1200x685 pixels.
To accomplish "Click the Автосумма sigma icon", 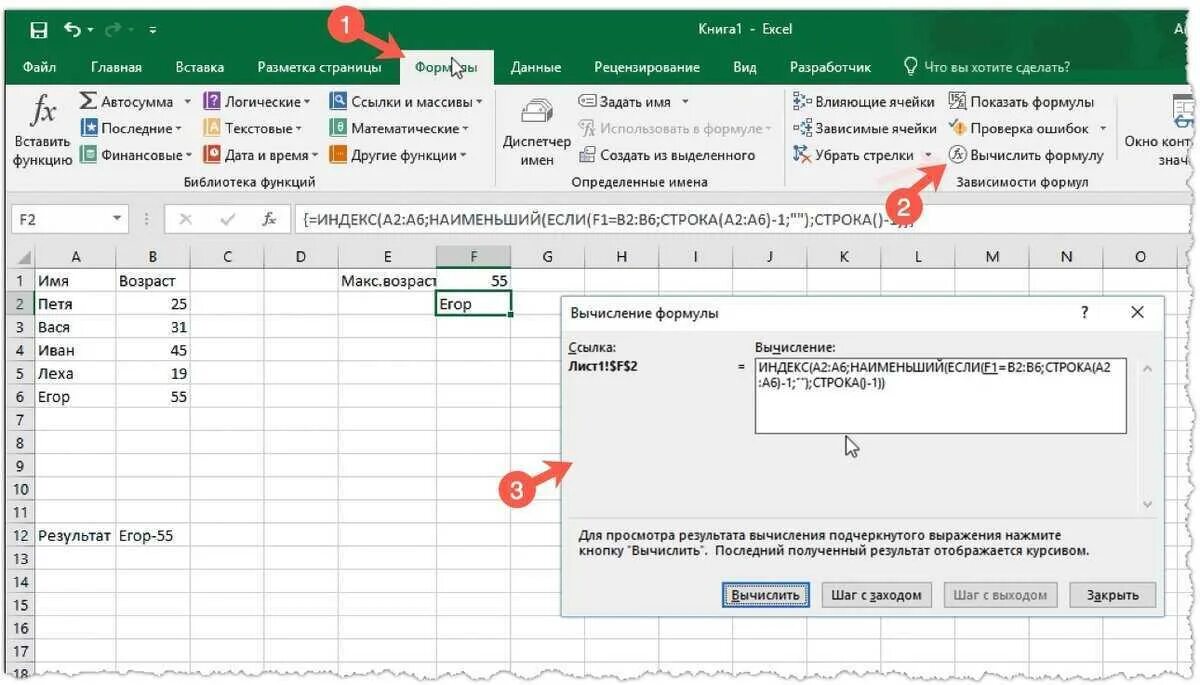I will pyautogui.click(x=88, y=102).
